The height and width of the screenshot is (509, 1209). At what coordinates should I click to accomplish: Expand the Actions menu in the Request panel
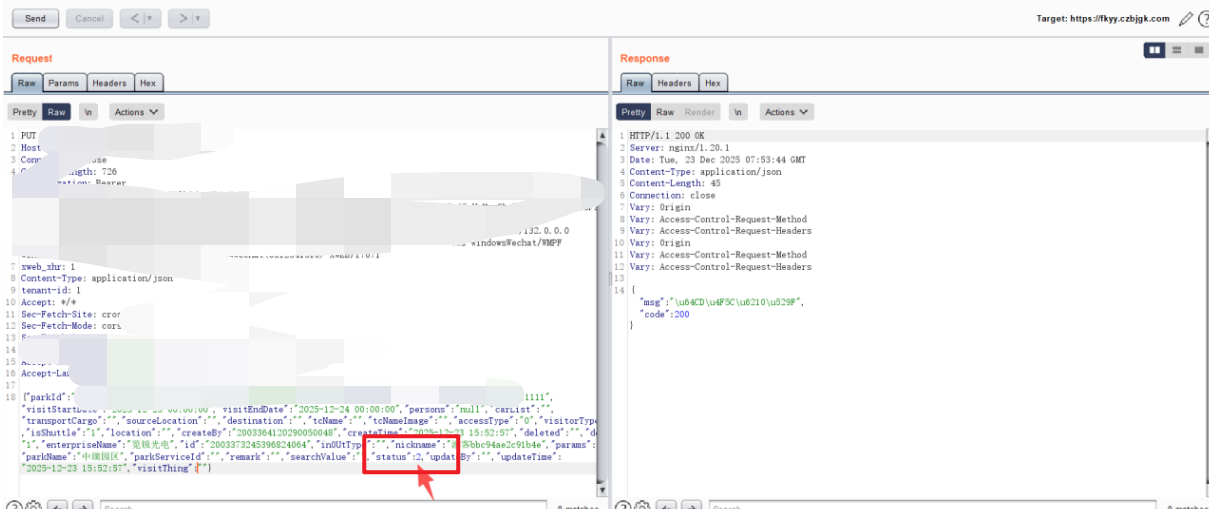tap(137, 112)
